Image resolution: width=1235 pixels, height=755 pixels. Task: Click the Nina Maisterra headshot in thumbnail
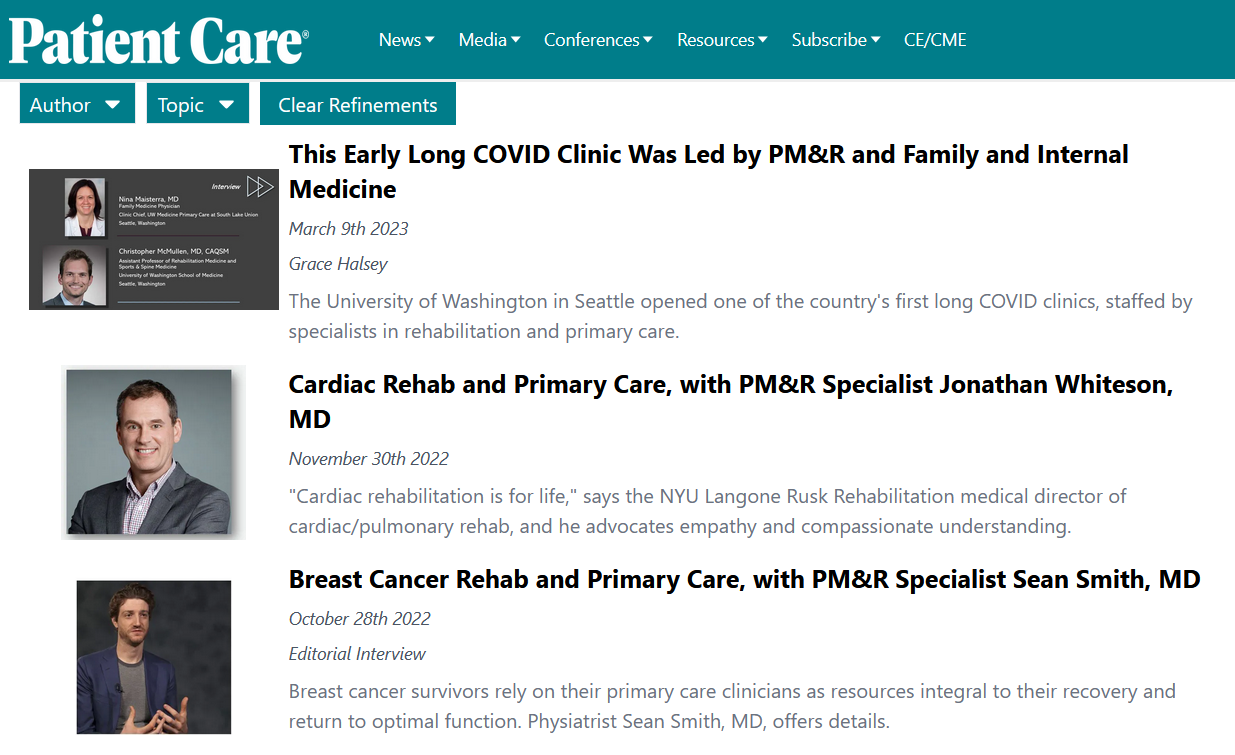(84, 207)
